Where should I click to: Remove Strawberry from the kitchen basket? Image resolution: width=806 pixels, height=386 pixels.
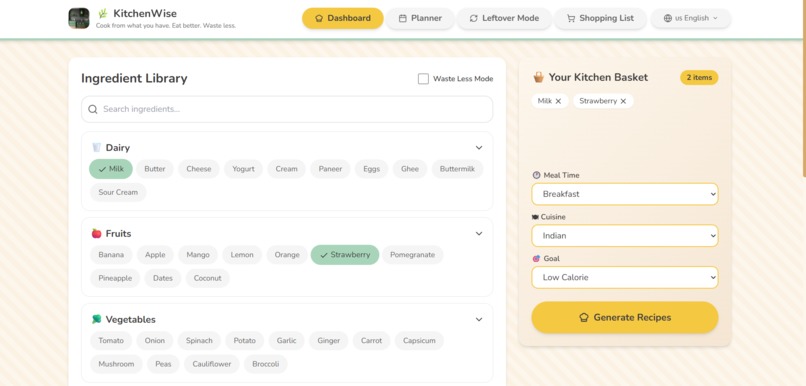623,101
